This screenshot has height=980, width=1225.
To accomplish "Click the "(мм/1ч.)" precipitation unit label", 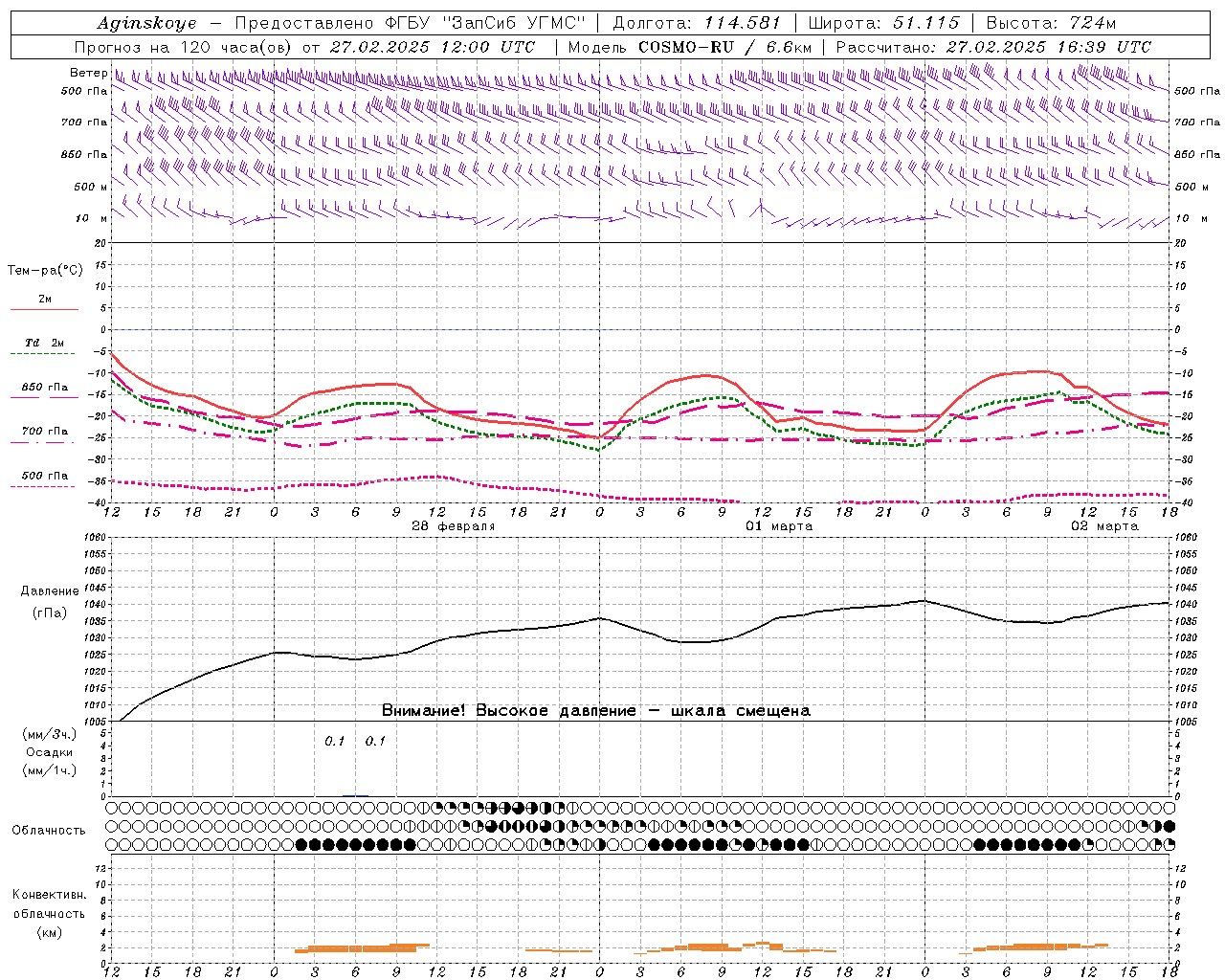I will 50,770.
